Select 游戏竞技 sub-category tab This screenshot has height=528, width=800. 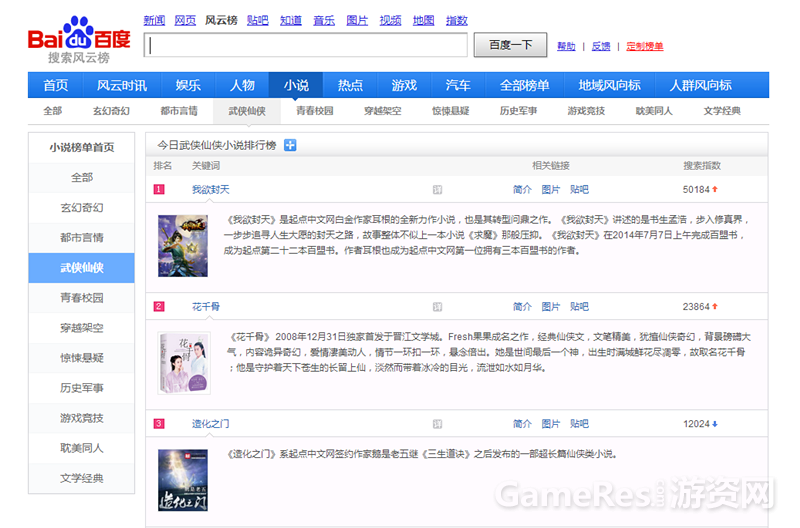pyautogui.click(x=586, y=111)
